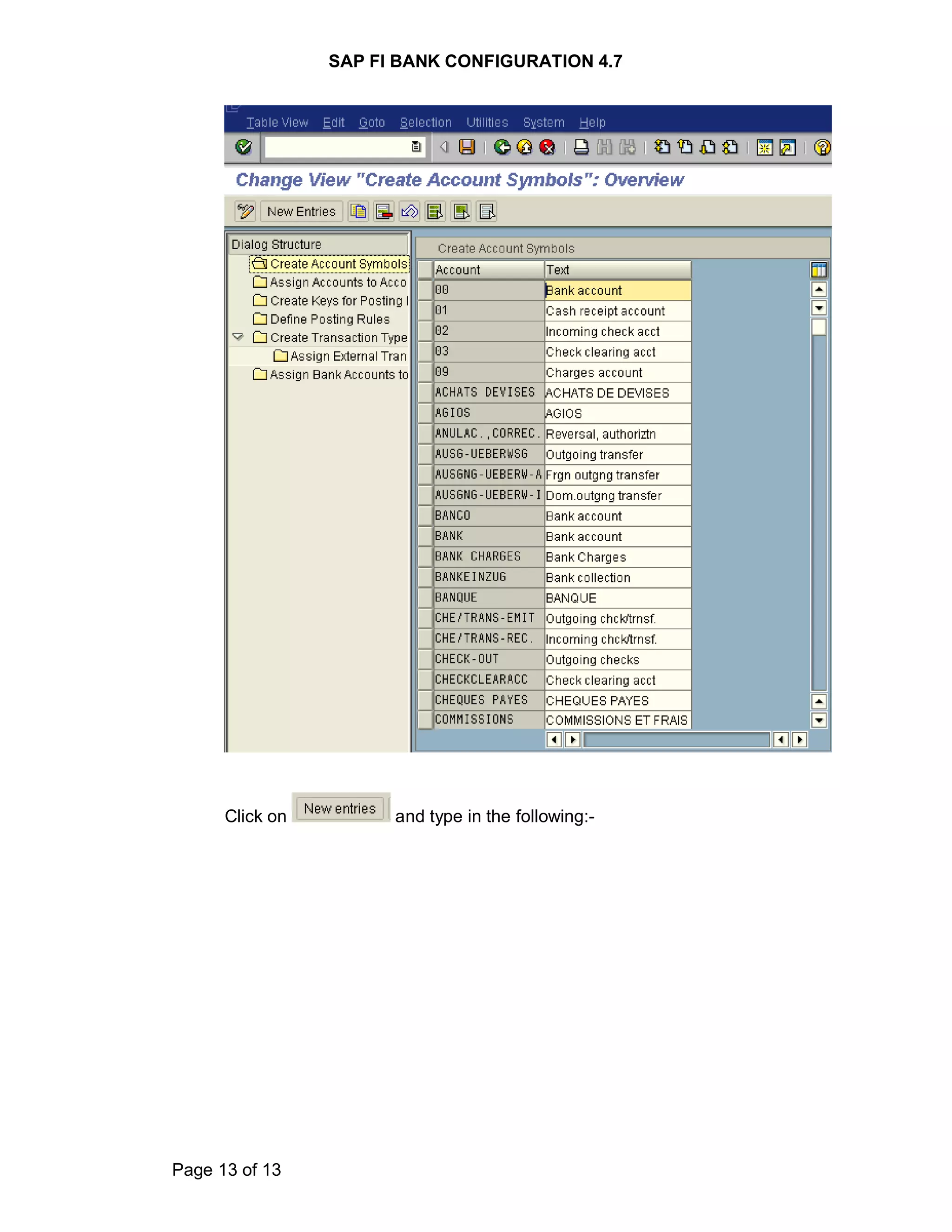Click the horizontal scroll right-end arrow
Viewport: 952px width, 1232px height.
pyautogui.click(x=799, y=740)
